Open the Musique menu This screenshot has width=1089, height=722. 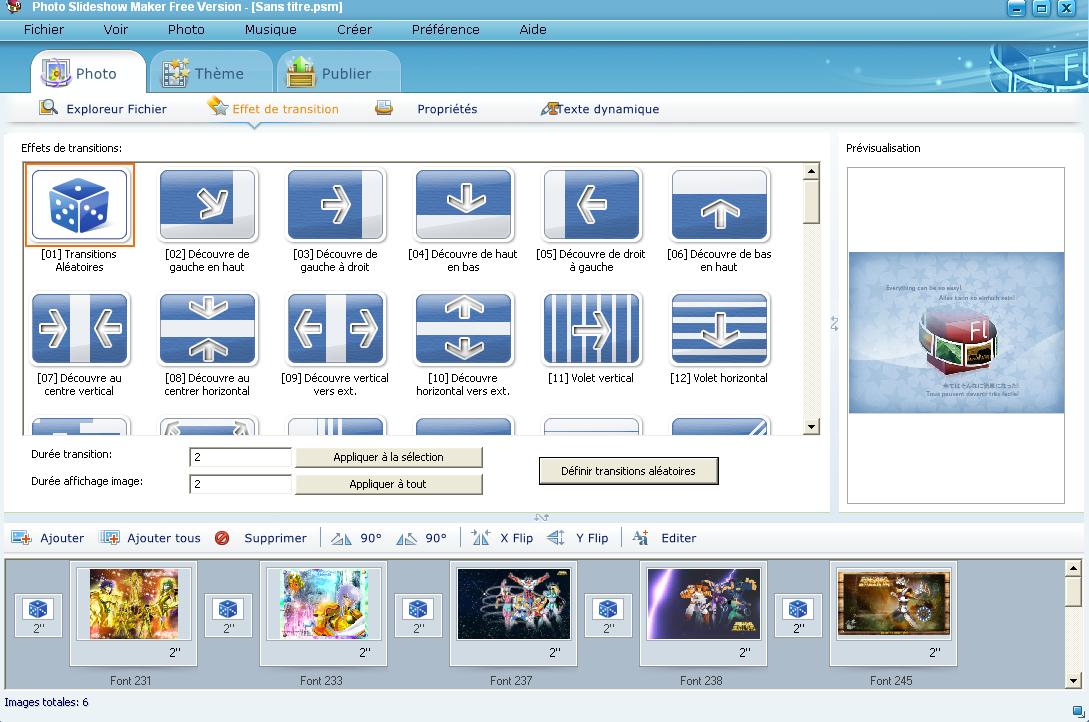(x=270, y=29)
